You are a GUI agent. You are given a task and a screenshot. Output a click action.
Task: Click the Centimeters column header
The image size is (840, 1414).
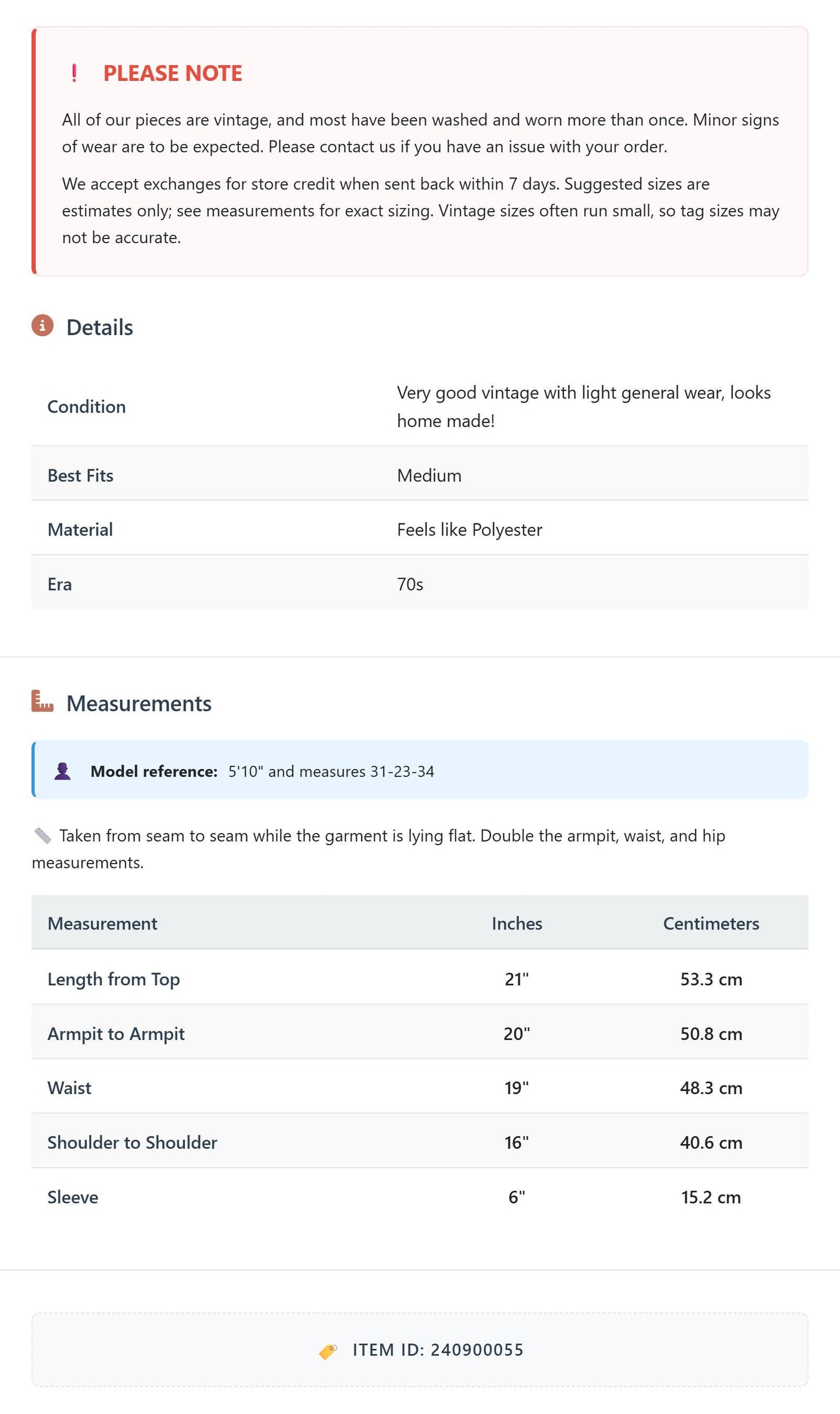(x=711, y=924)
